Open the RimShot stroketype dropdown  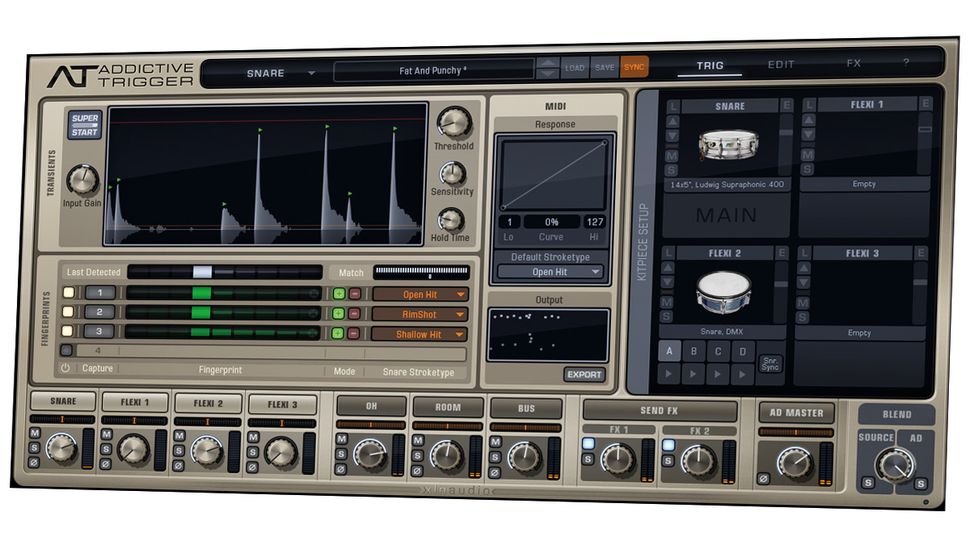(419, 314)
